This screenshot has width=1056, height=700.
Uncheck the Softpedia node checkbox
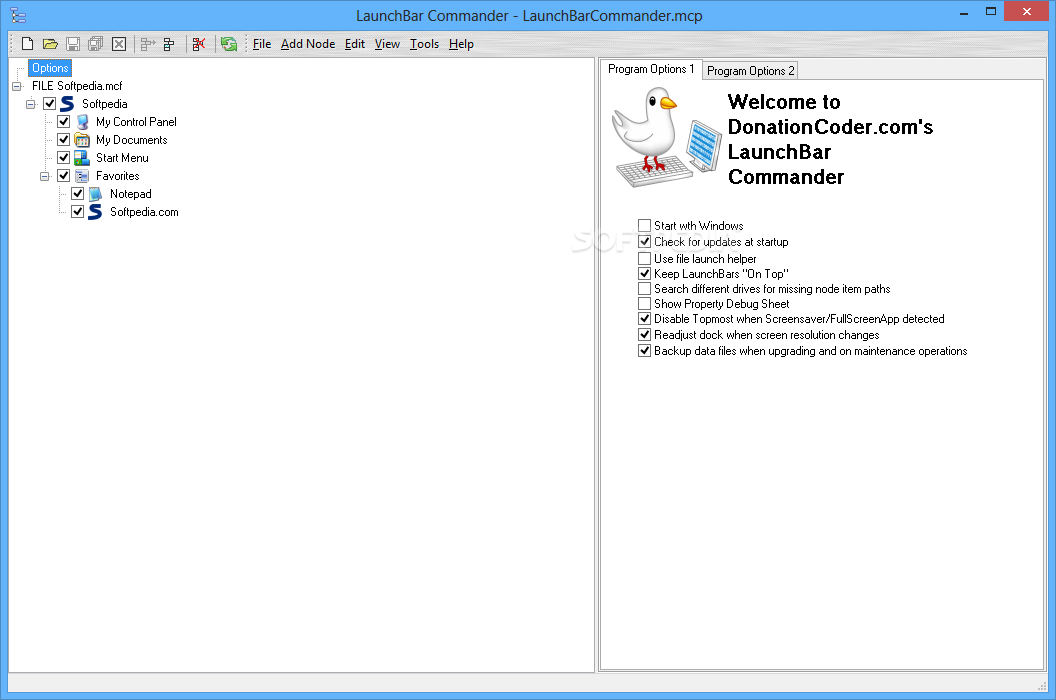point(49,104)
